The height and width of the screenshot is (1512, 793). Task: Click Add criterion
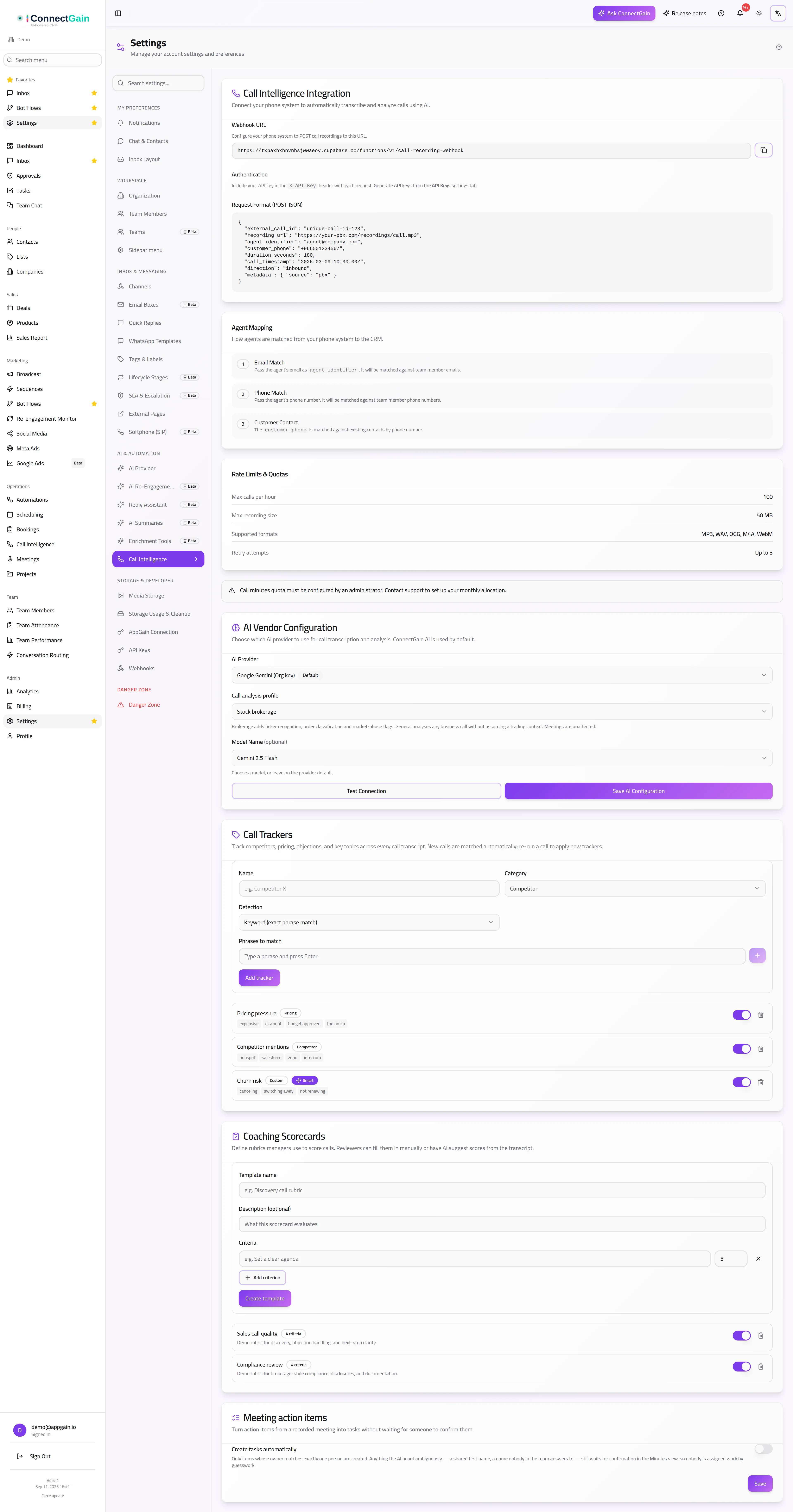click(x=262, y=1278)
